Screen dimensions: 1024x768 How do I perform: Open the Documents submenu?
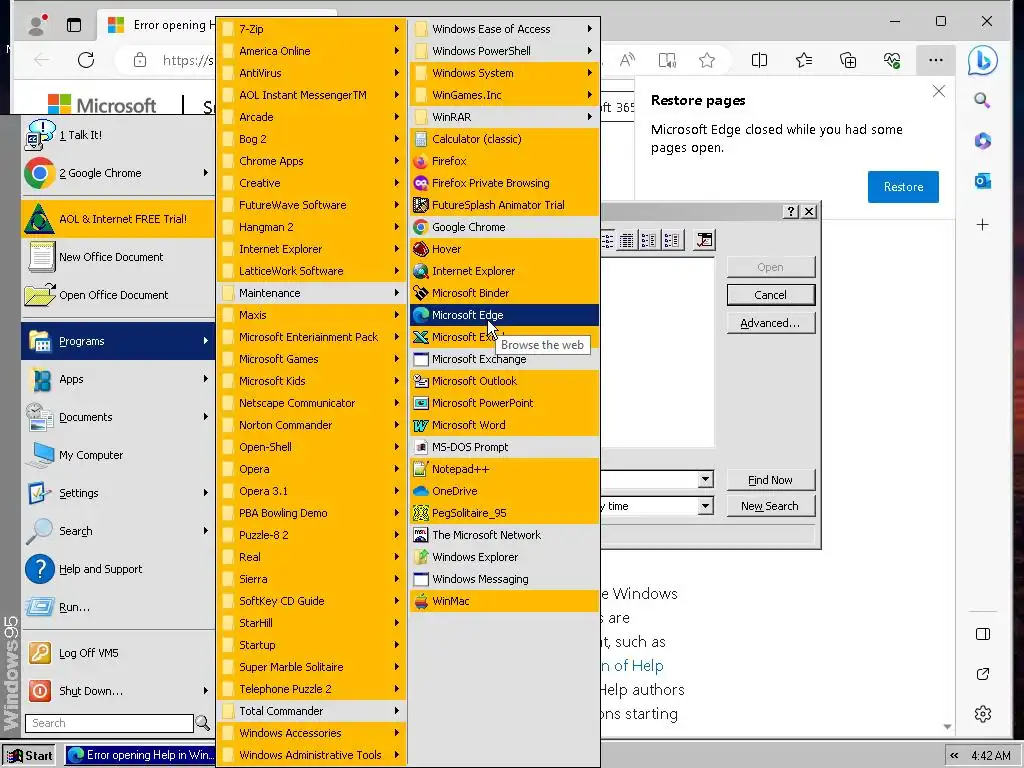118,417
